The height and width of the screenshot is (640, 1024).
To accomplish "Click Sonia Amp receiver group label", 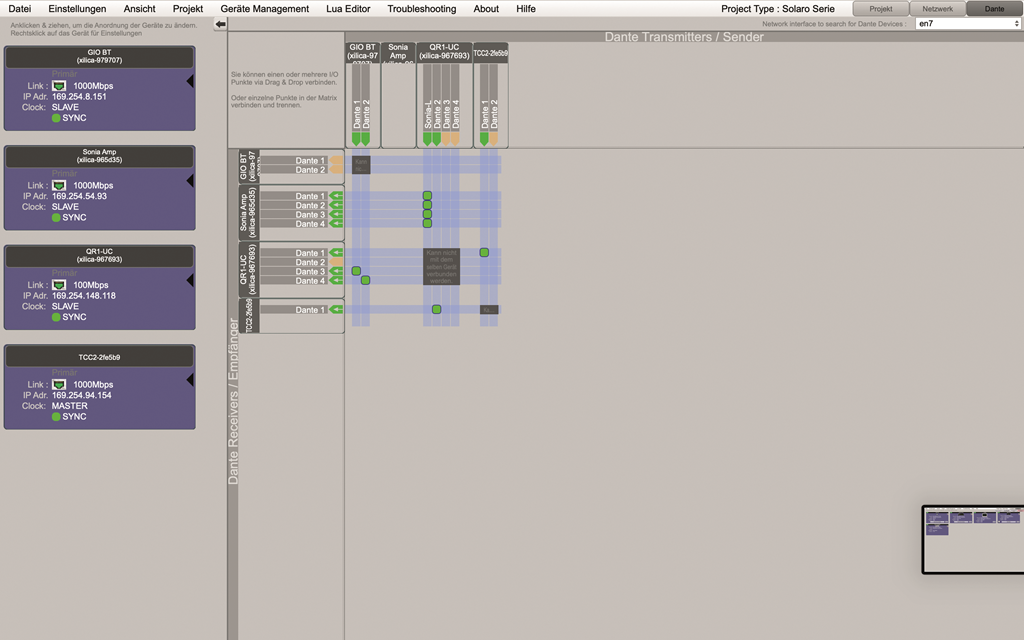I will 249,212.
